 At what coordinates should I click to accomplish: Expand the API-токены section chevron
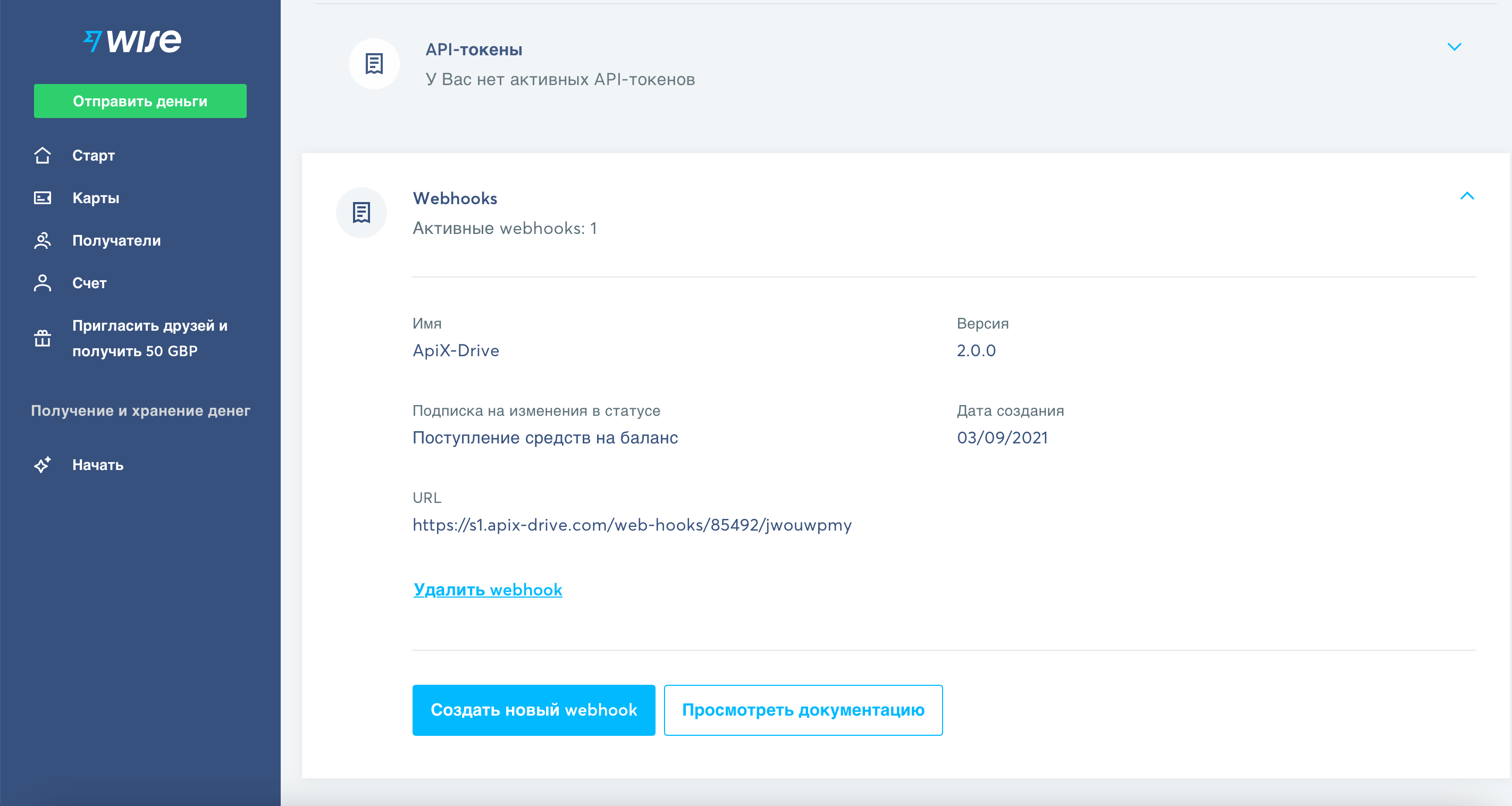point(1454,47)
